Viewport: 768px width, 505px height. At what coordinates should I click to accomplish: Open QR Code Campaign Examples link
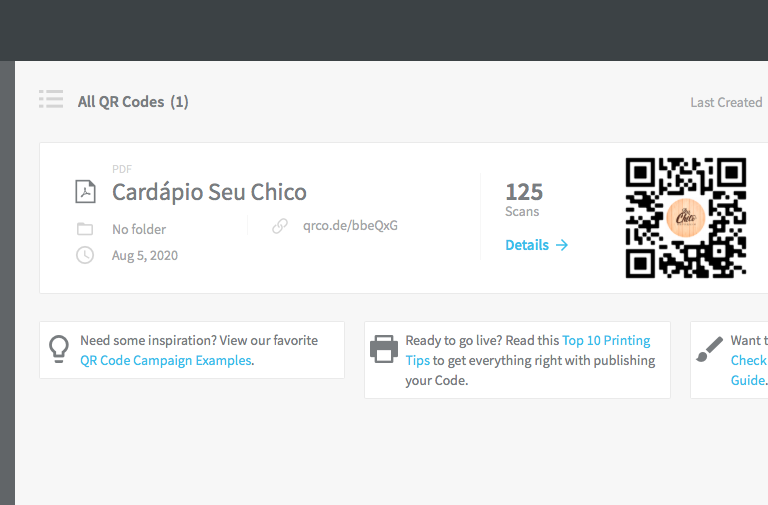click(x=166, y=361)
